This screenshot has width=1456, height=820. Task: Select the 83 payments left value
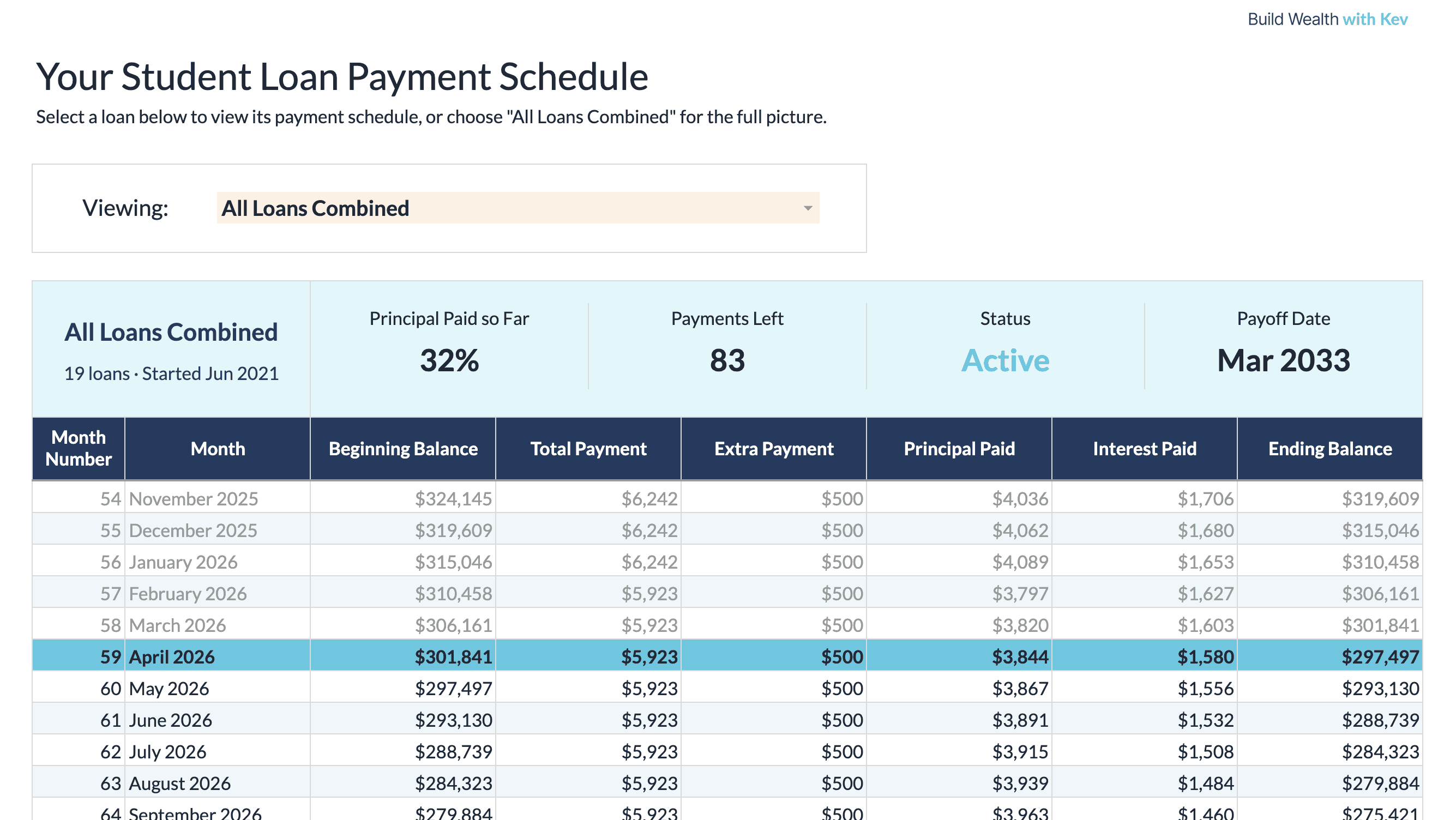pyautogui.click(x=727, y=360)
